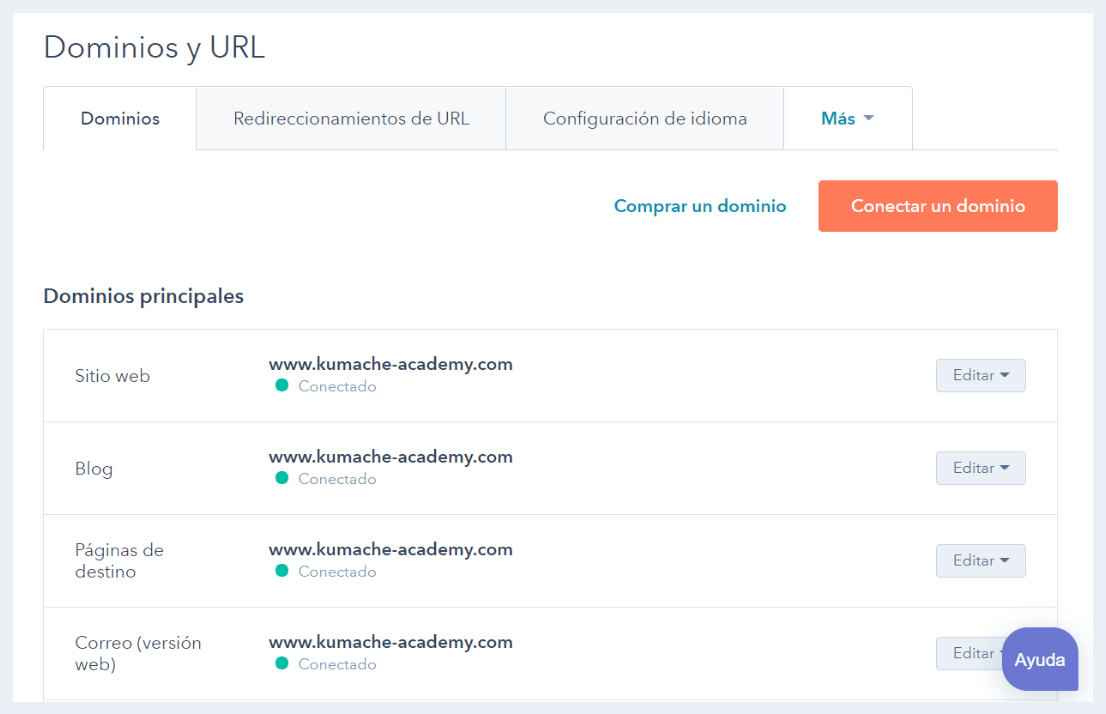Expand Editar options for Páginas de destino
This screenshot has height=714, width=1106.
click(980, 560)
